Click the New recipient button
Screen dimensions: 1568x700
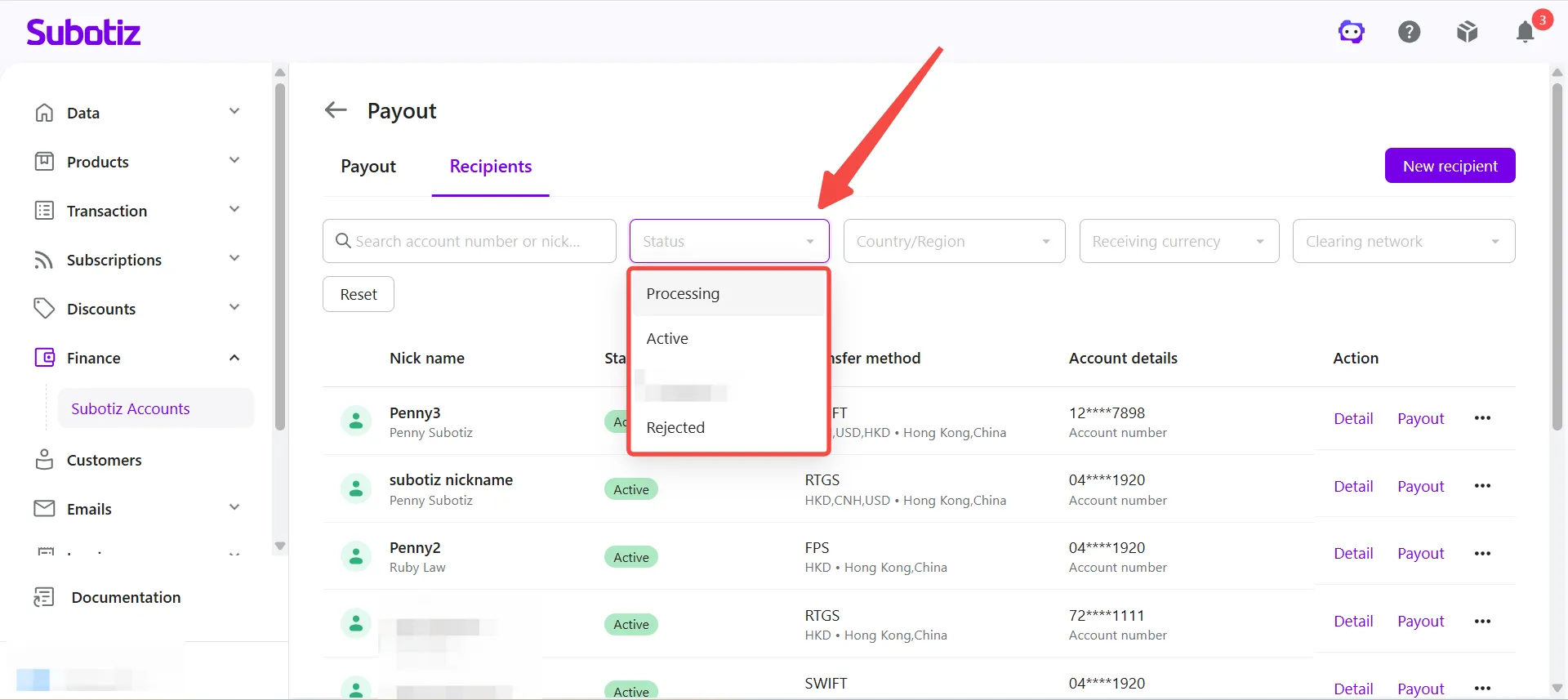pos(1450,166)
